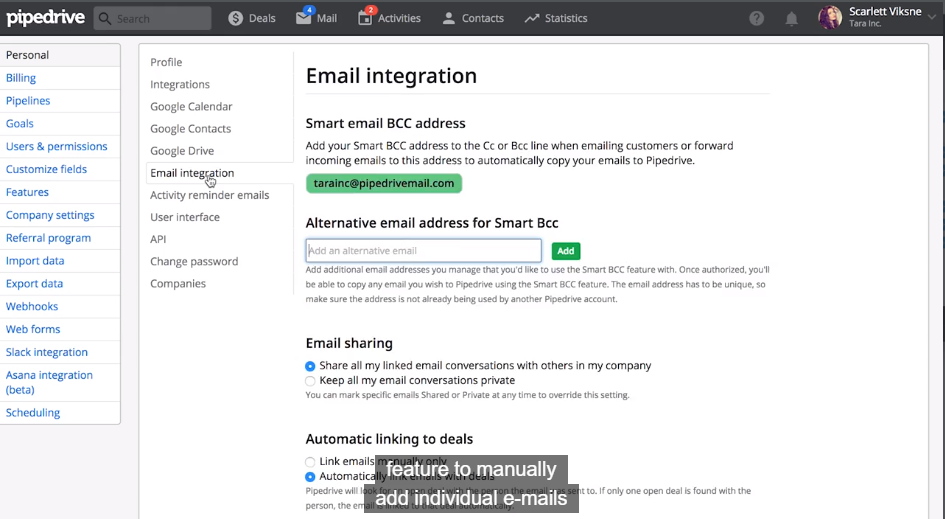Open Google Calendar settings
The height and width of the screenshot is (519, 945).
[191, 107]
